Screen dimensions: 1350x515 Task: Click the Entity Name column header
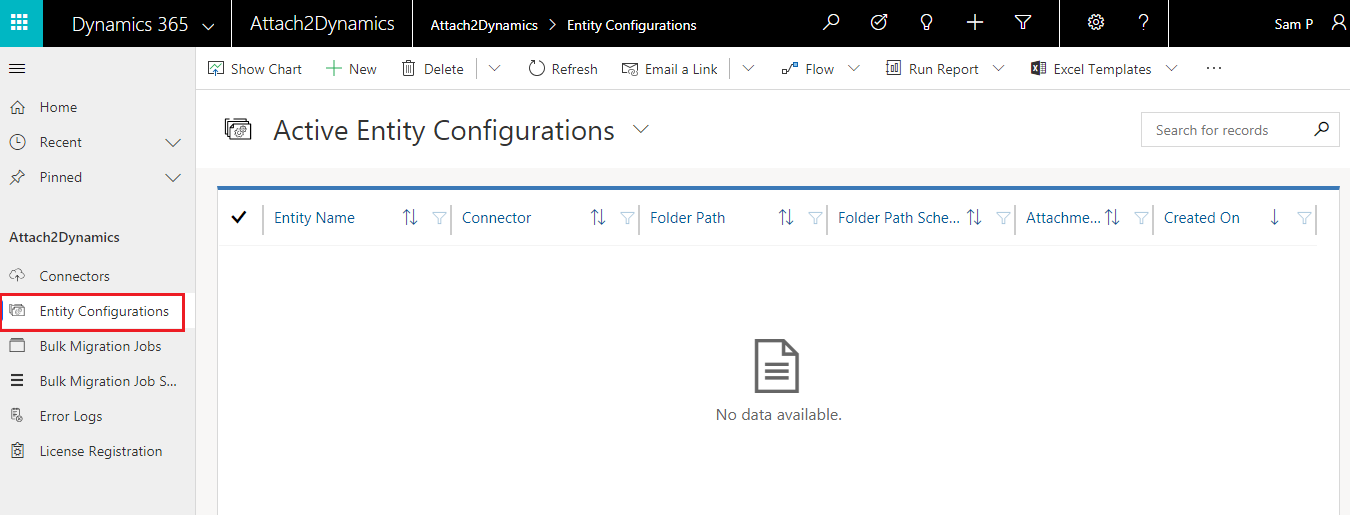[314, 218]
